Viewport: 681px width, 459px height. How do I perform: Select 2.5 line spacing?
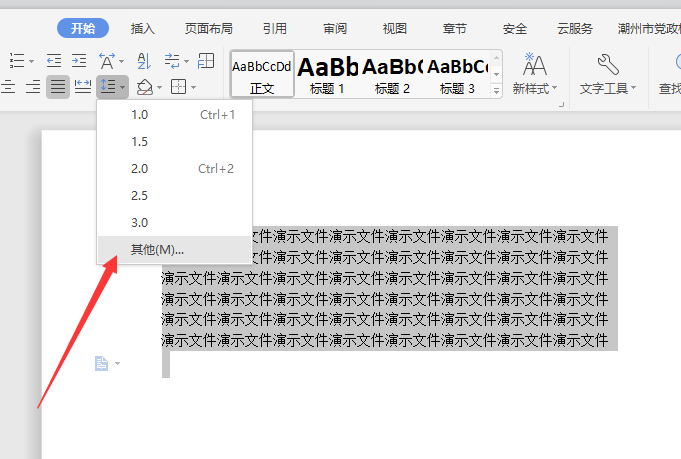(175, 195)
